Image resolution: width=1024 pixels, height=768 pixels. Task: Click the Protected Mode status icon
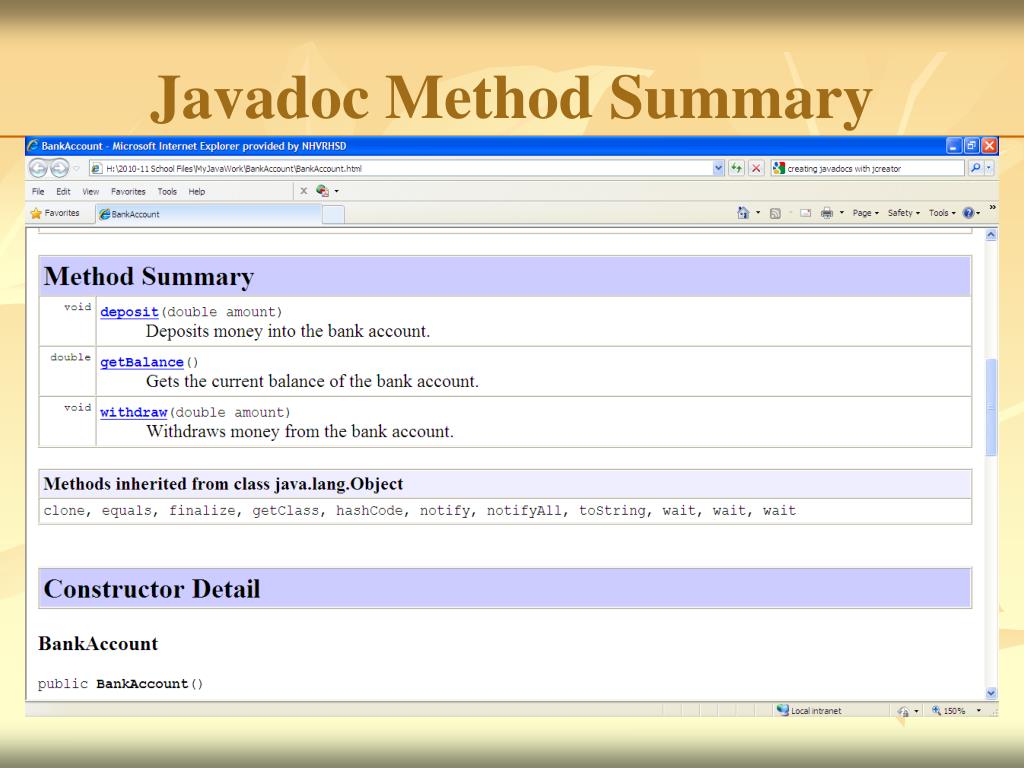(x=904, y=711)
